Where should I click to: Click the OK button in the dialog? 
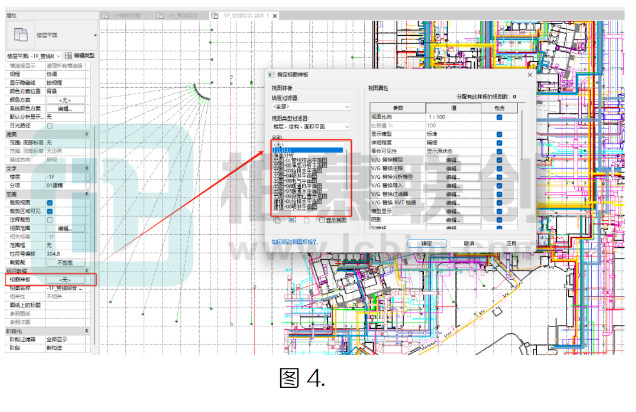click(427, 243)
